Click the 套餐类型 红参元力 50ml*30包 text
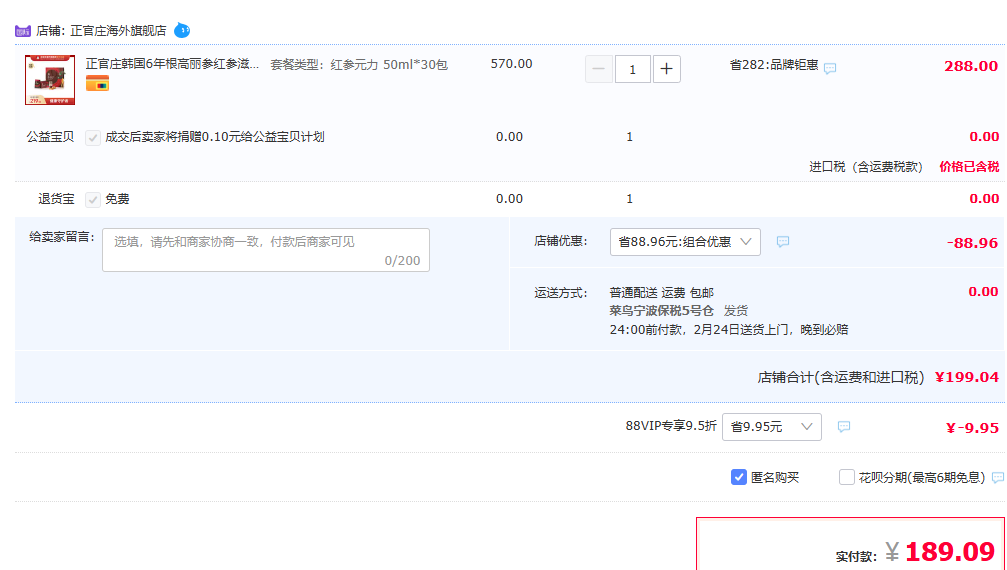The width and height of the screenshot is (1007, 570). [358, 65]
